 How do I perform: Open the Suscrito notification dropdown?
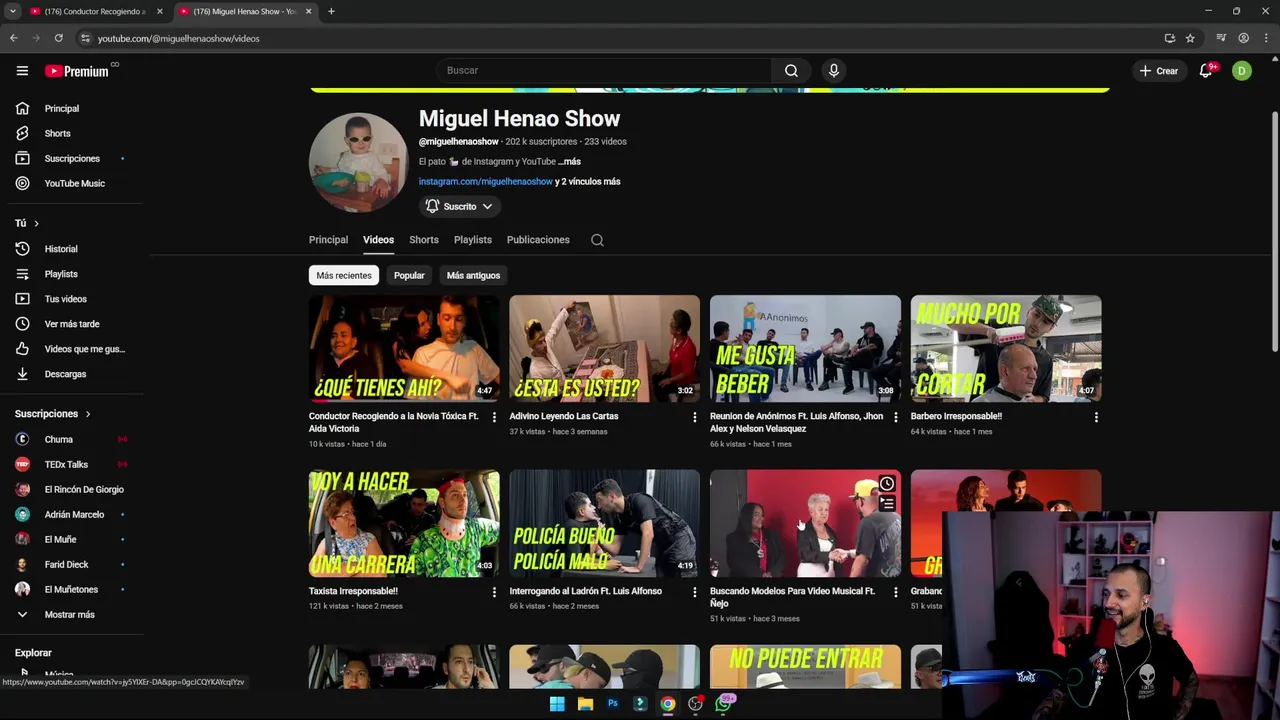459,206
